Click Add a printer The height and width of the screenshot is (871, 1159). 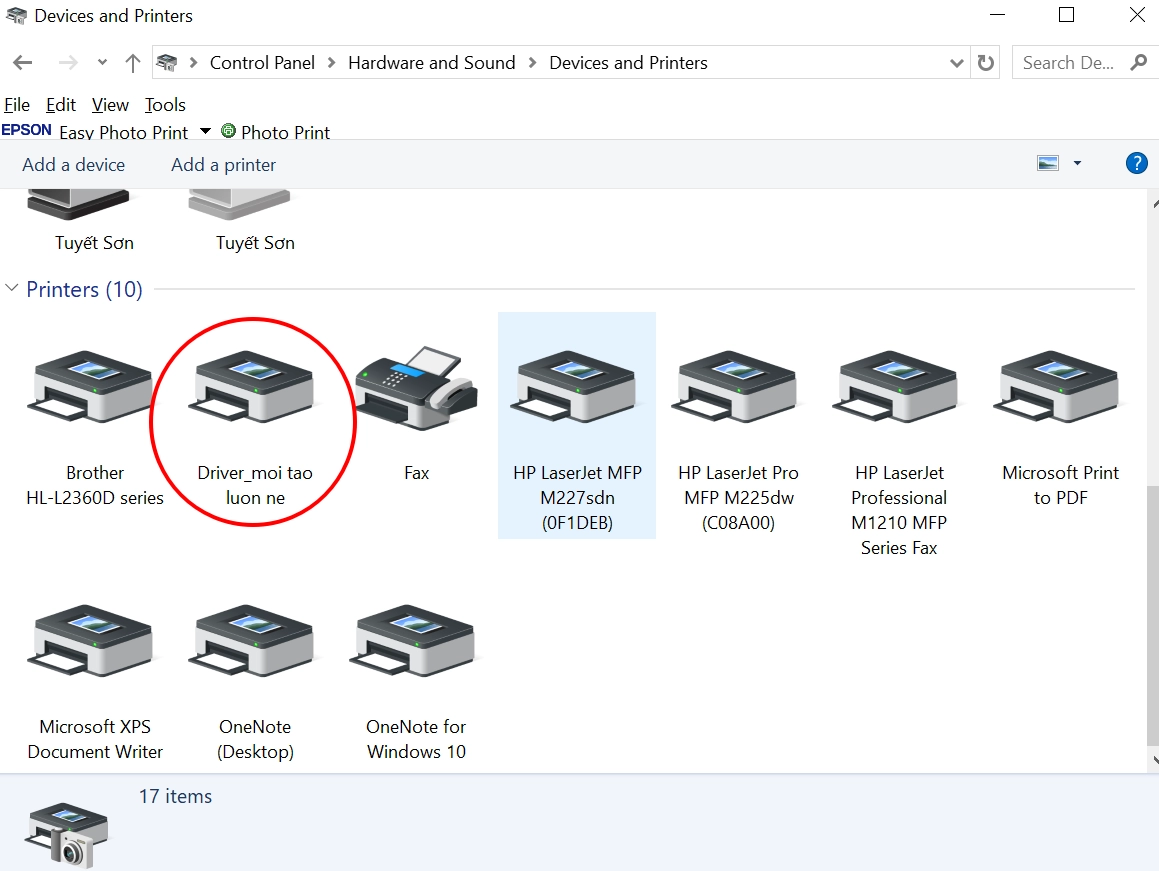[223, 165]
